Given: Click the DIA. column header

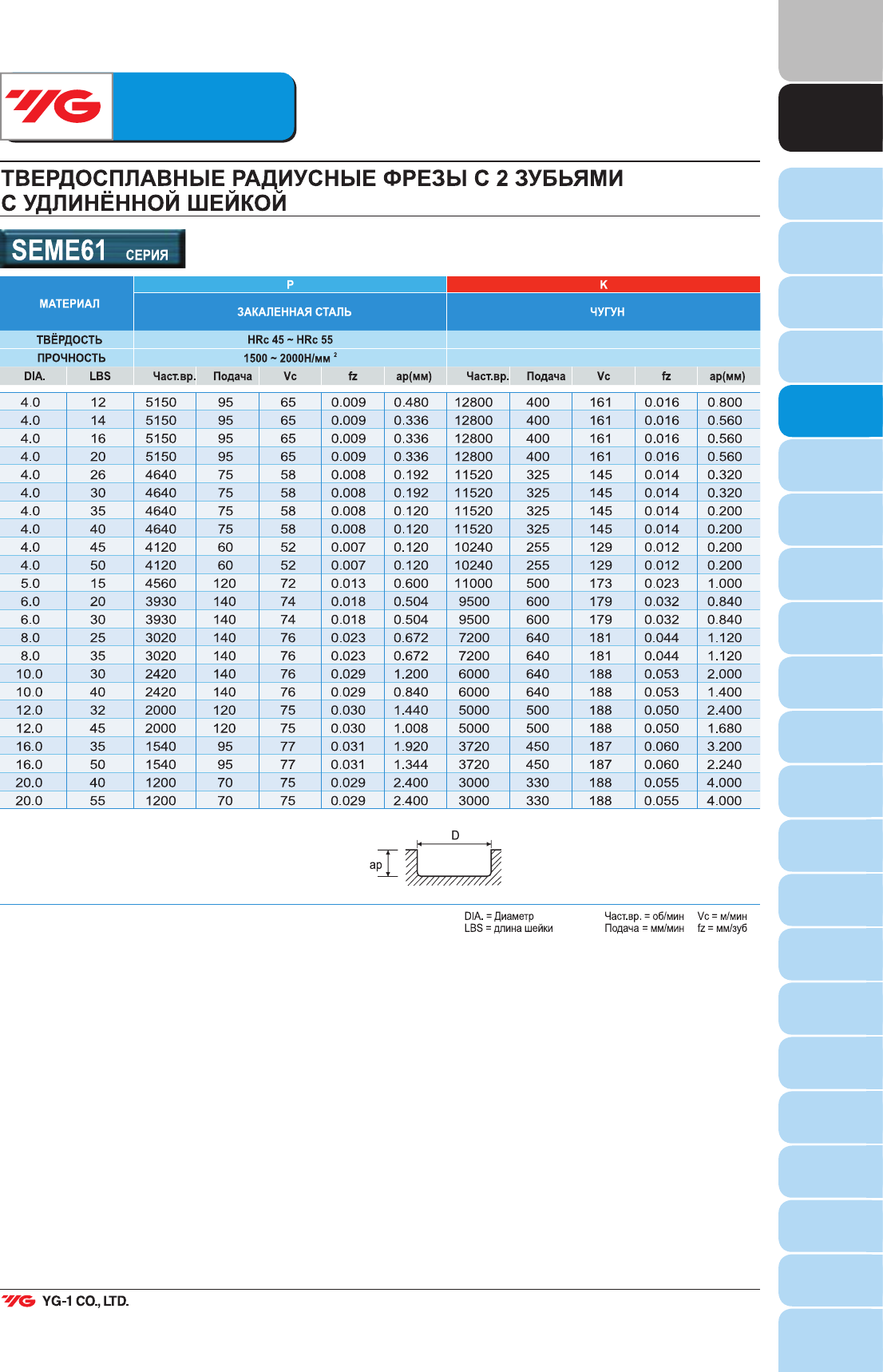Looking at the screenshot, I should point(34,376).
